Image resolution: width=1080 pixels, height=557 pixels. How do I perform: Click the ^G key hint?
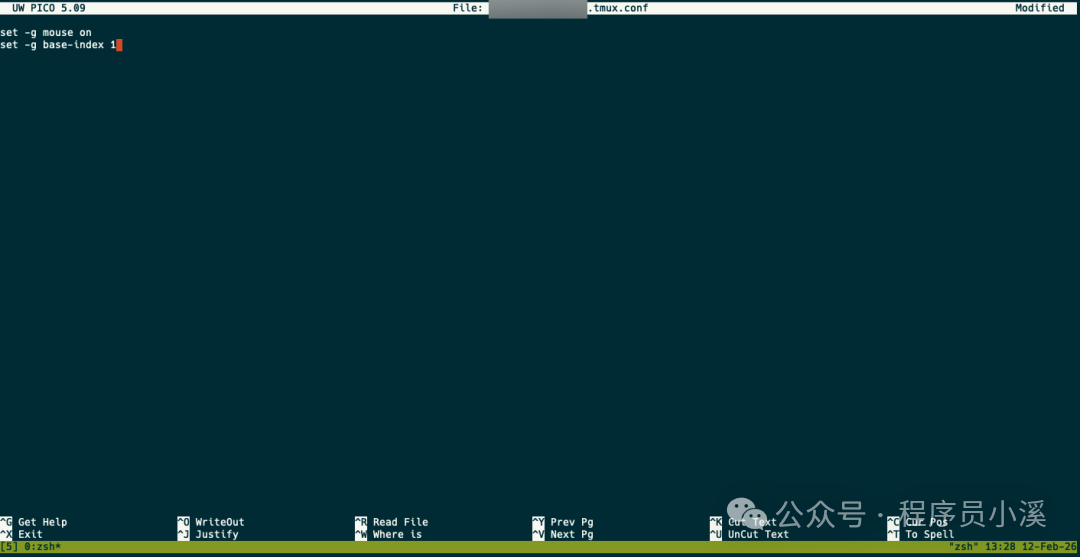pos(6,522)
